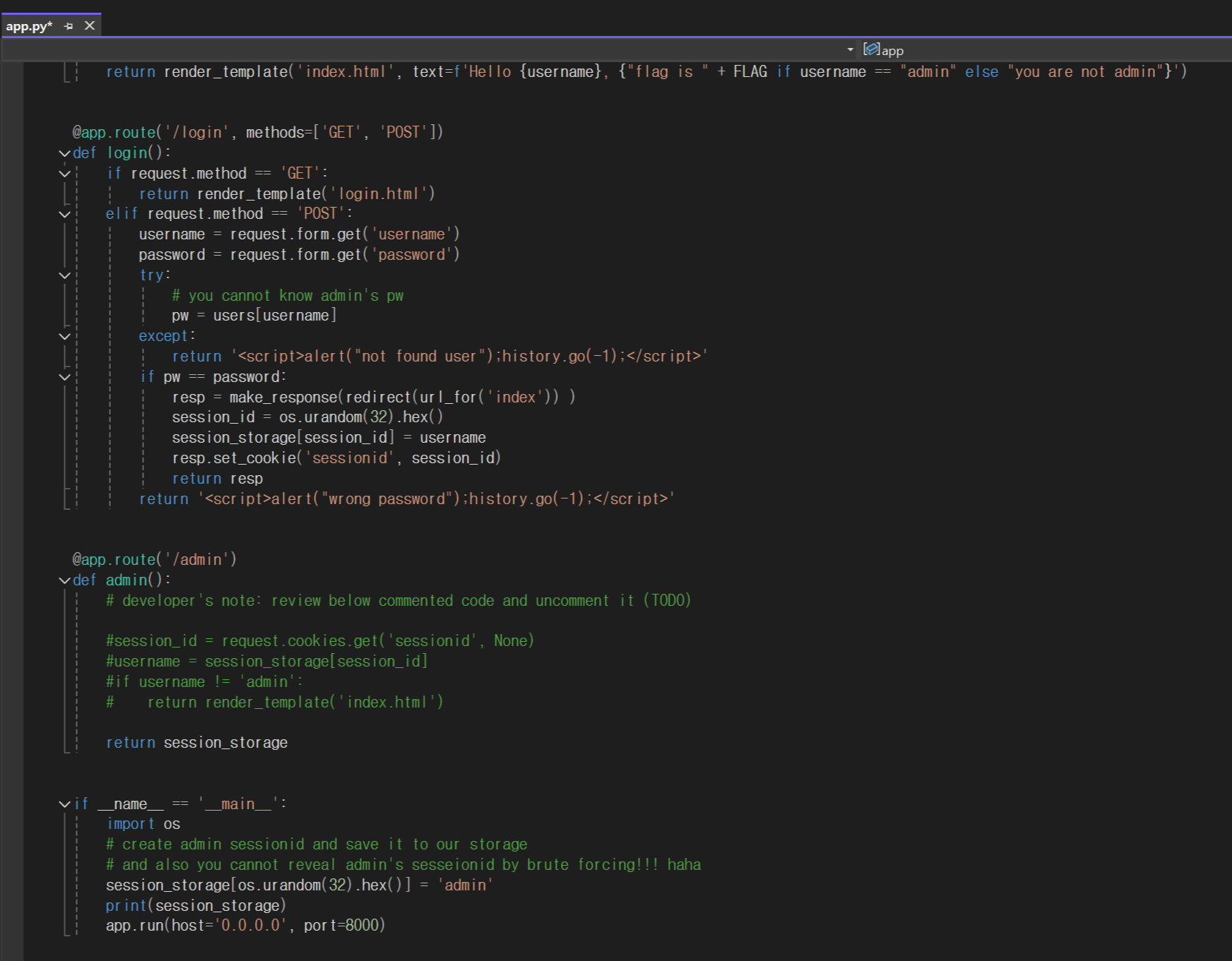Click the 'wrong password' alert return line
This screenshot has width=1232, height=961.
[x=407, y=499]
